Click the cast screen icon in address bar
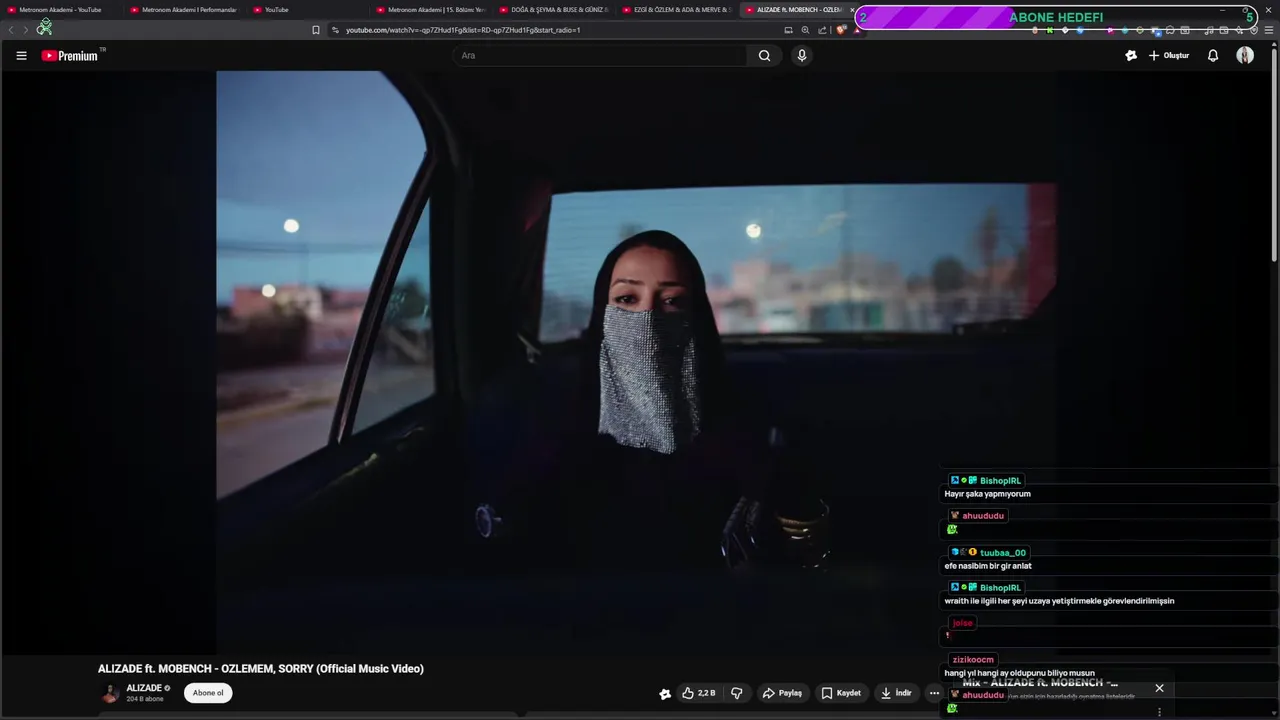This screenshot has height=720, width=1280. pyautogui.click(x=788, y=30)
